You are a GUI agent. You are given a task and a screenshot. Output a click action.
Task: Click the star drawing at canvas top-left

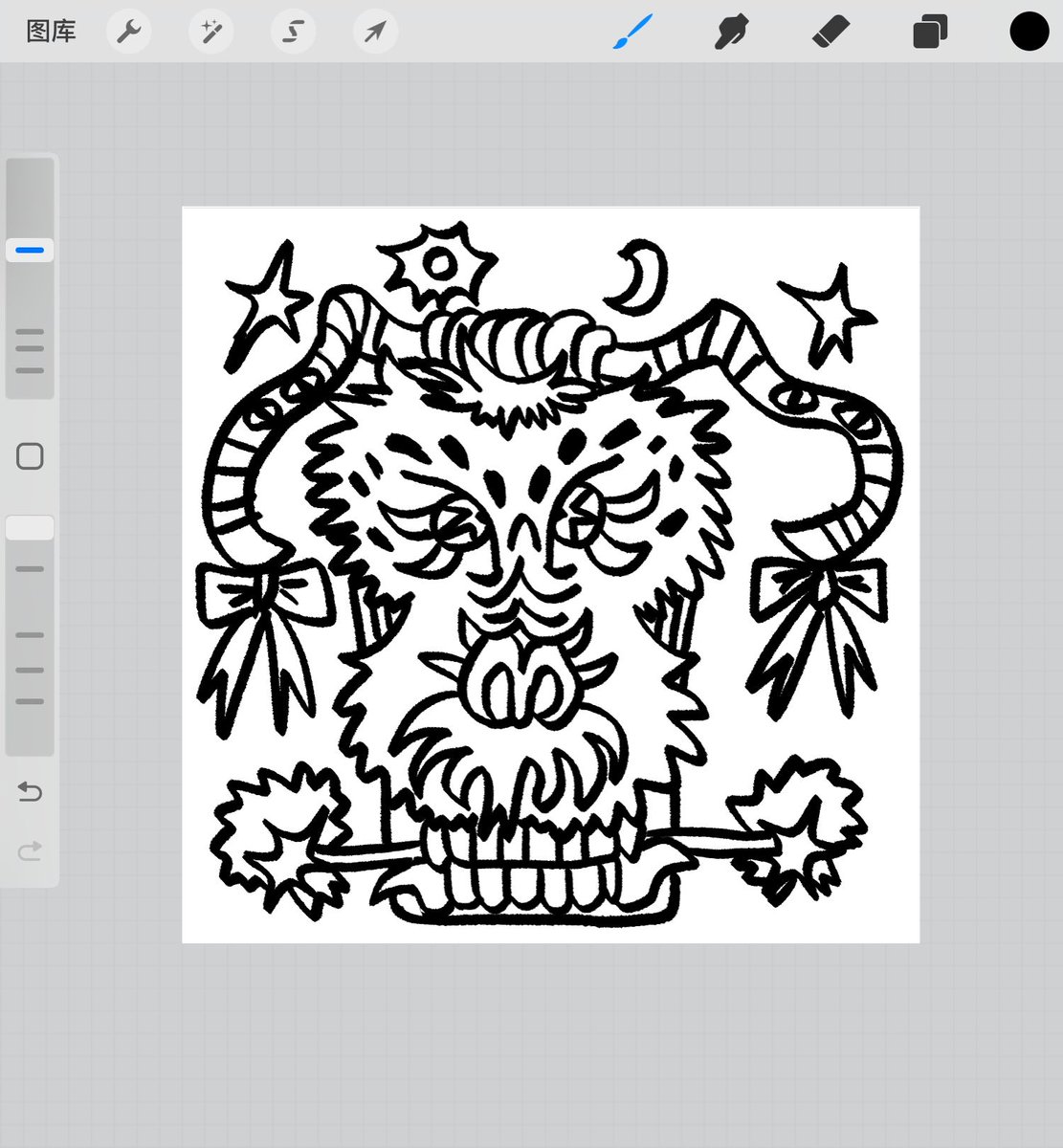(267, 303)
